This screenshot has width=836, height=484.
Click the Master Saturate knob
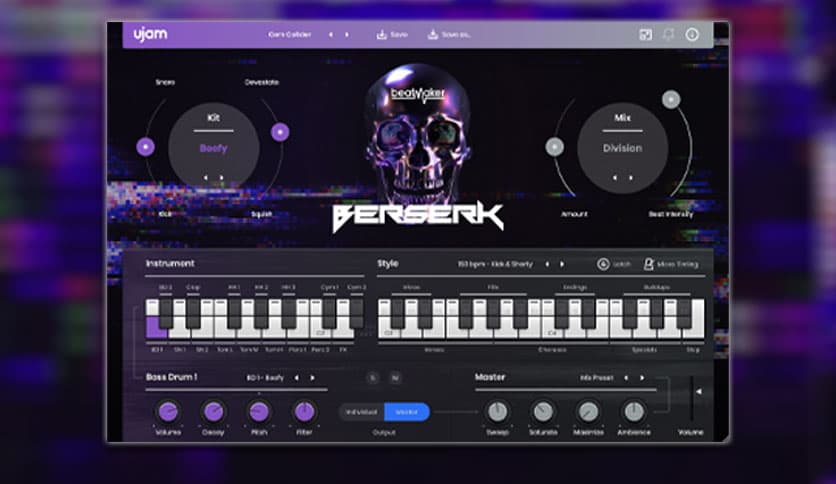pyautogui.click(x=543, y=412)
